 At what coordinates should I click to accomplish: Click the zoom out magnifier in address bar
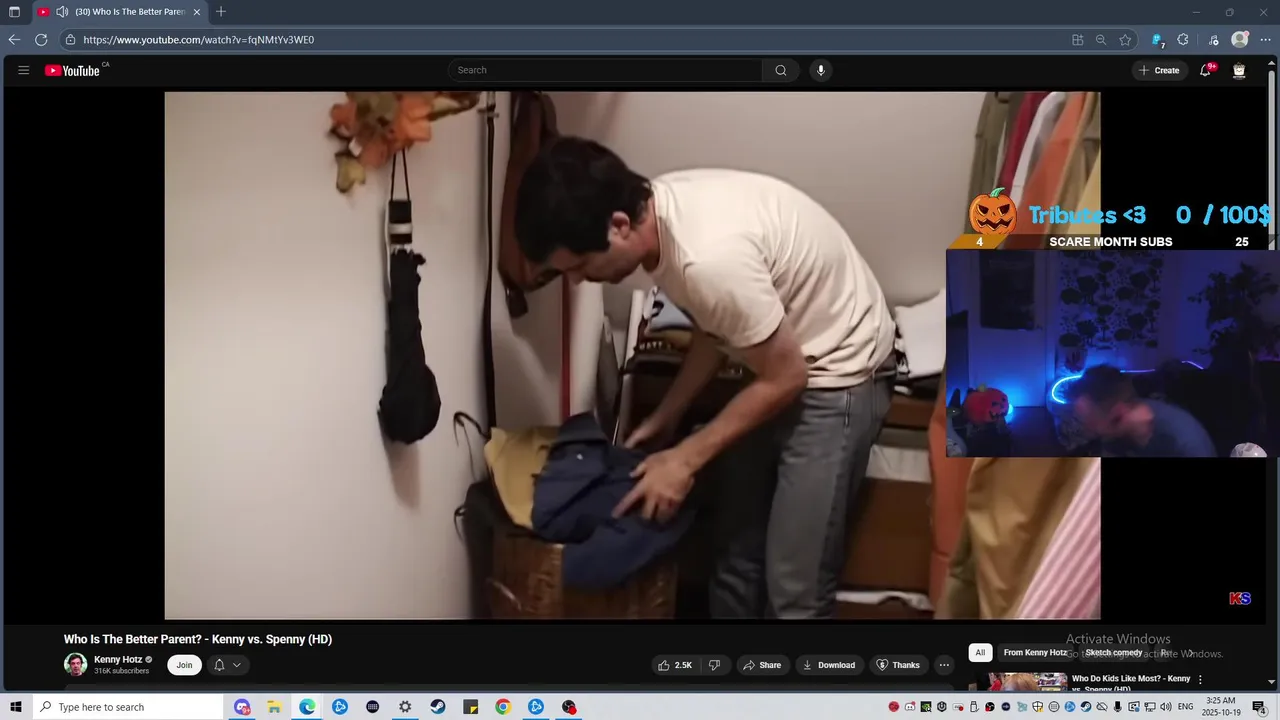point(1101,40)
